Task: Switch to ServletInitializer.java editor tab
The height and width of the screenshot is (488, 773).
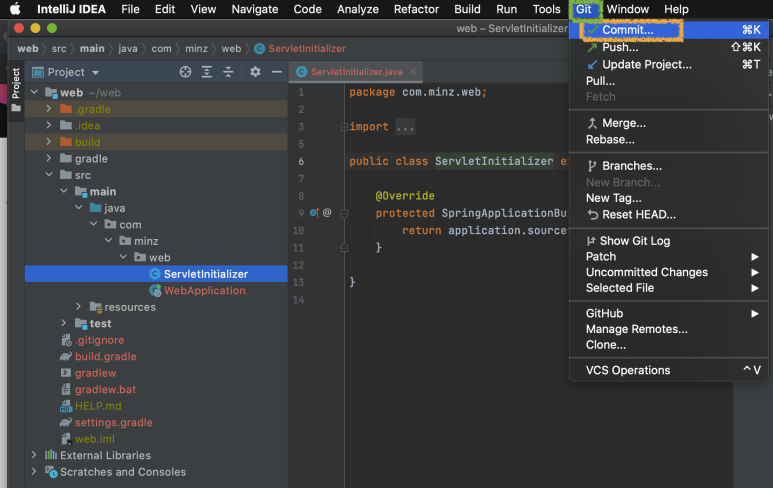Action: tap(356, 72)
